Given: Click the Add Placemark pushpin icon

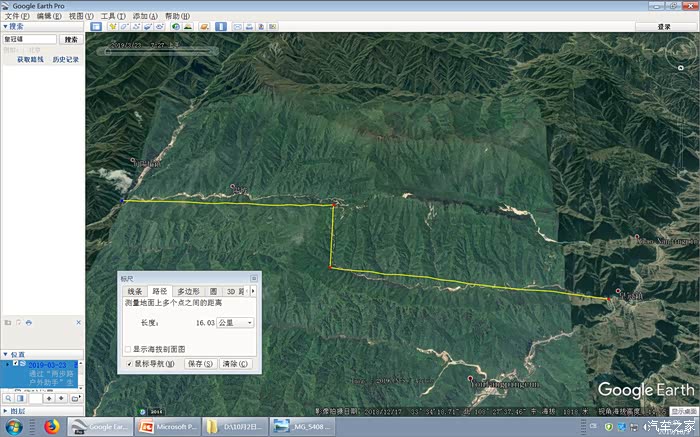Looking at the screenshot, I should (113, 27).
